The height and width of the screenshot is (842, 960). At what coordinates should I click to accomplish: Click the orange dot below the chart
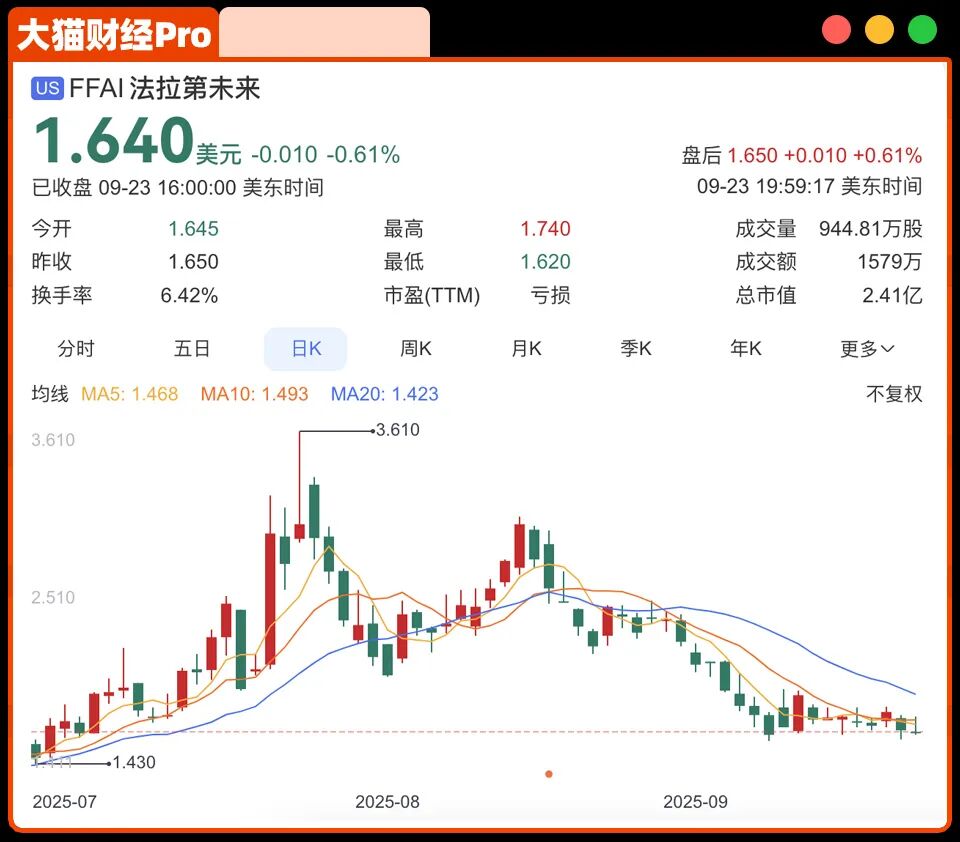(548, 773)
